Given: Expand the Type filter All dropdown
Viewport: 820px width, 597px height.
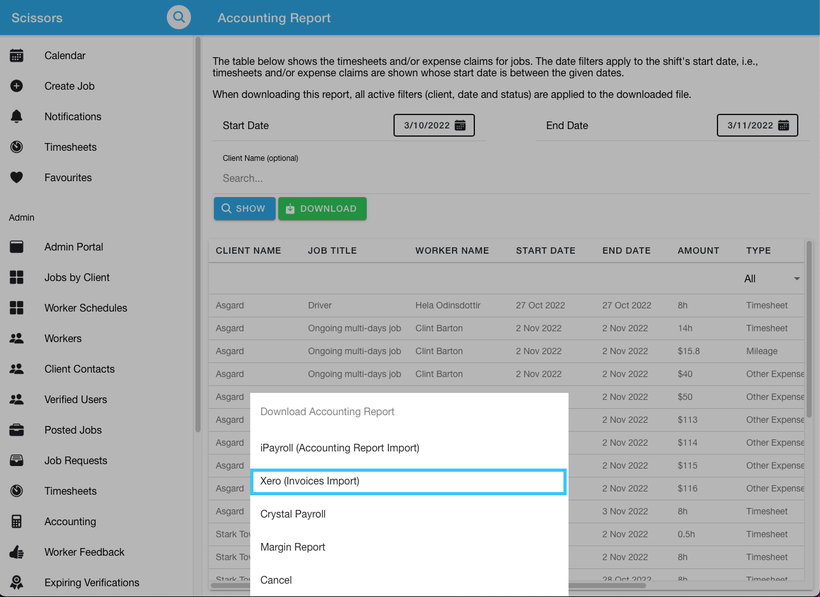Looking at the screenshot, I should (x=772, y=279).
